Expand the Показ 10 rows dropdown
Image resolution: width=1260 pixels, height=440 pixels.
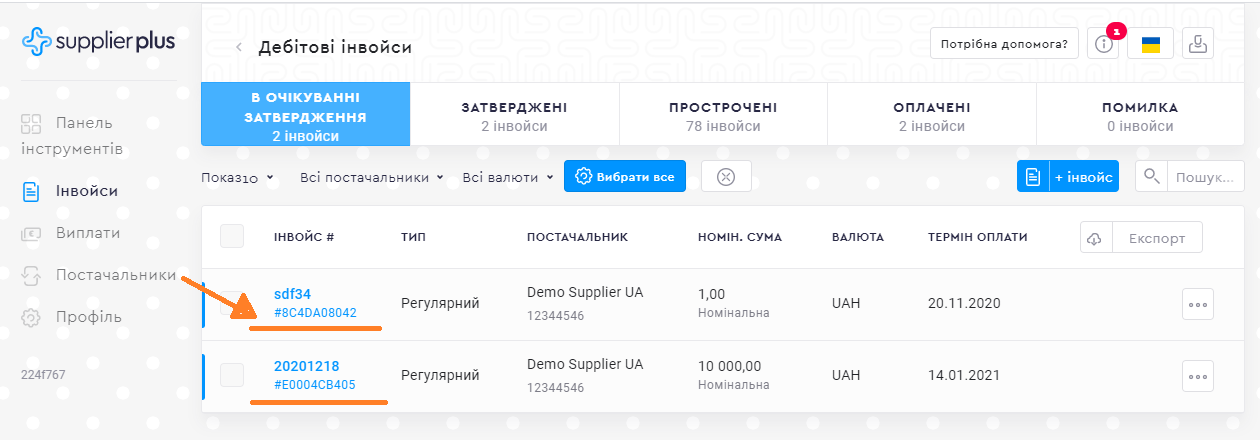coord(237,178)
